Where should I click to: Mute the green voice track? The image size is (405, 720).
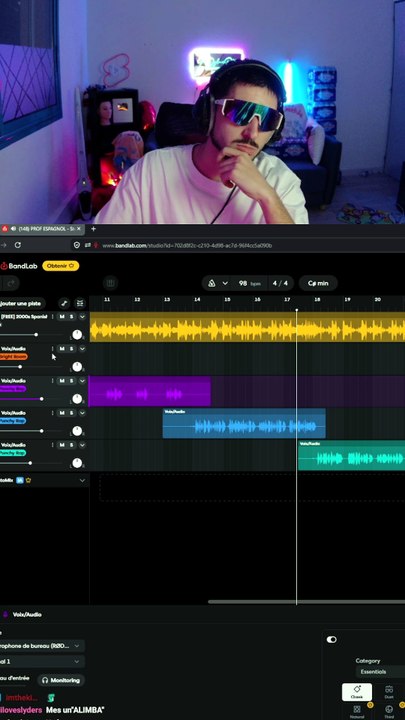tap(62, 445)
